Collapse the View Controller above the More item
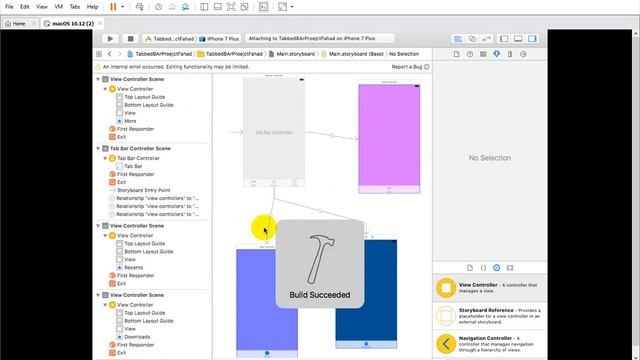 pyautogui.click(x=105, y=89)
